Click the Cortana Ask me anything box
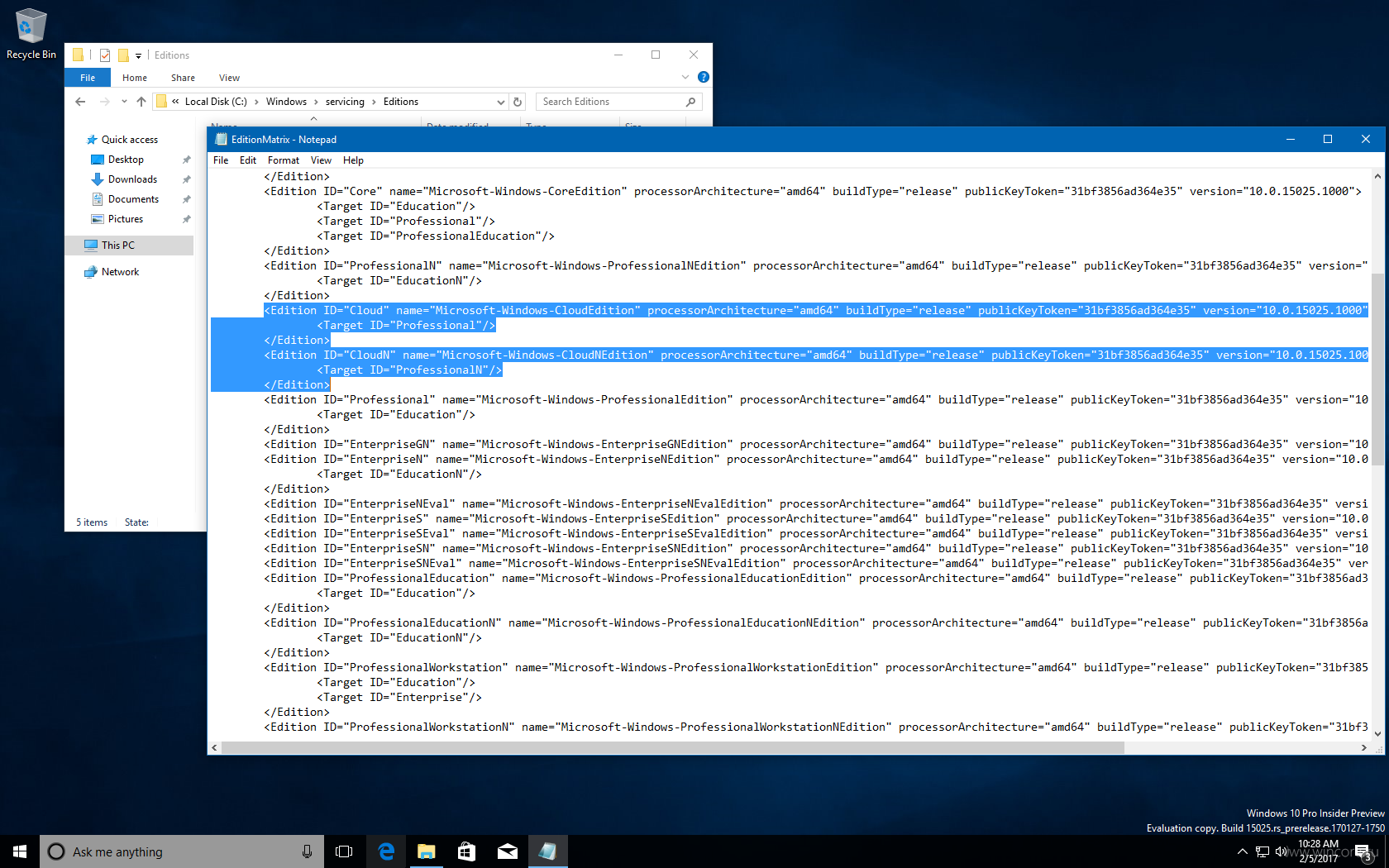The width and height of the screenshot is (1389, 868). tap(184, 851)
